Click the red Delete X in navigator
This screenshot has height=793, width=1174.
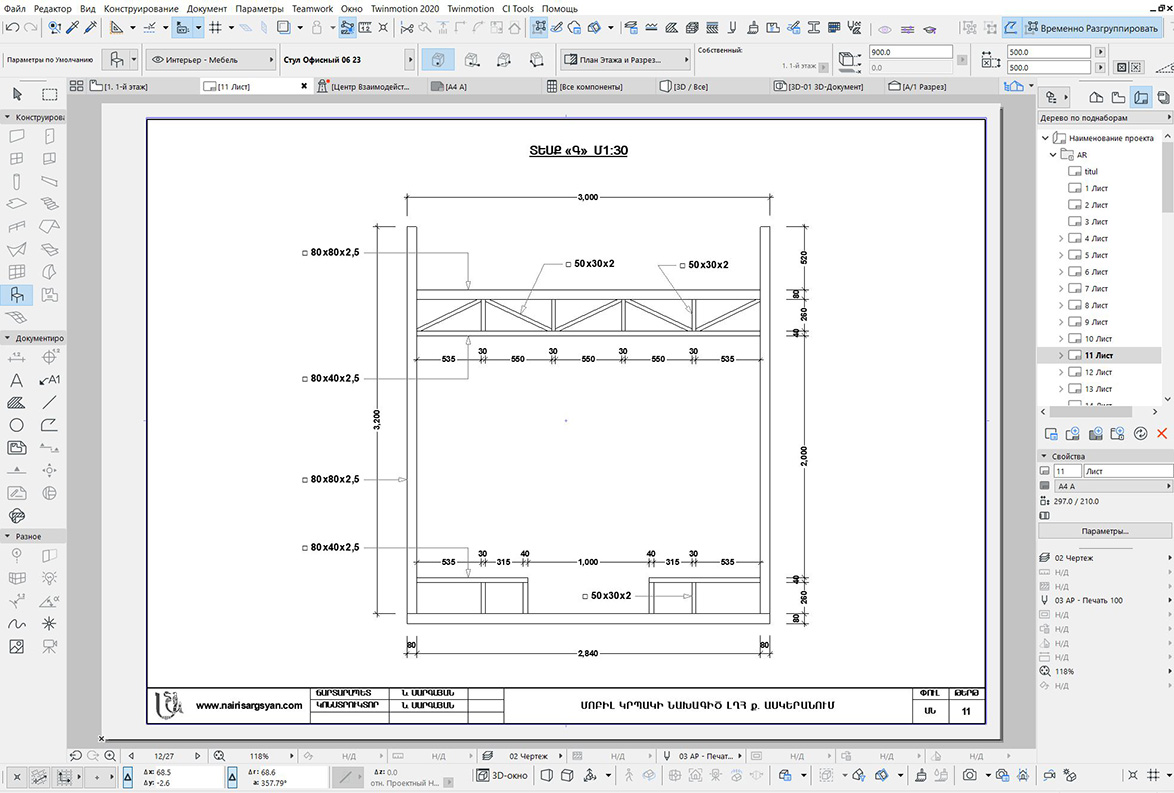1161,434
